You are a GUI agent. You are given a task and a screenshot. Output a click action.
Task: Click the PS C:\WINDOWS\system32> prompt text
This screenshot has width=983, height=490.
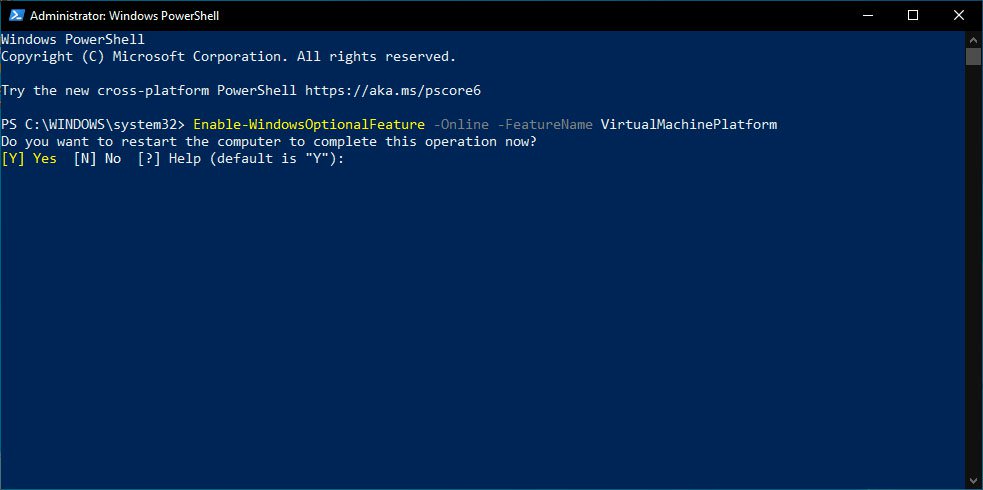[x=93, y=124]
